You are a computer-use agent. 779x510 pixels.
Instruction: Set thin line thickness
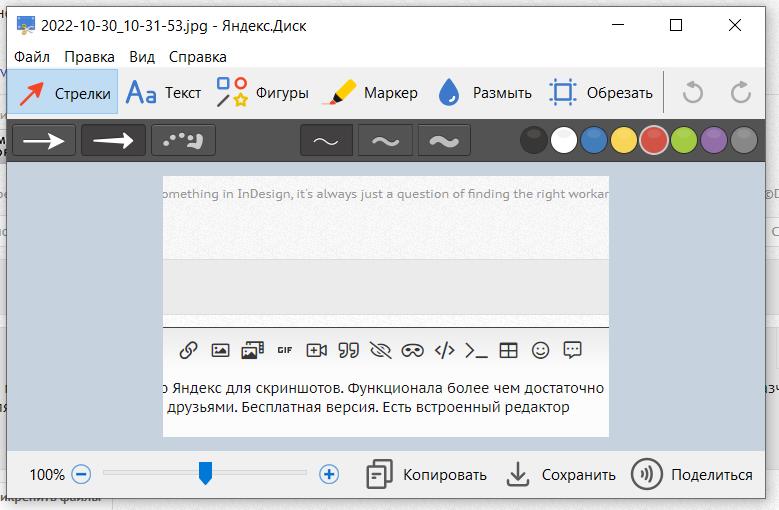(326, 141)
